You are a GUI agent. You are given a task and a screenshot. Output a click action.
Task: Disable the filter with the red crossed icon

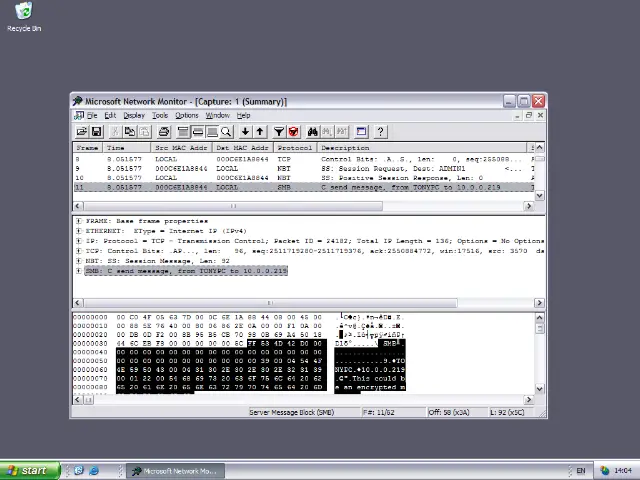click(293, 131)
